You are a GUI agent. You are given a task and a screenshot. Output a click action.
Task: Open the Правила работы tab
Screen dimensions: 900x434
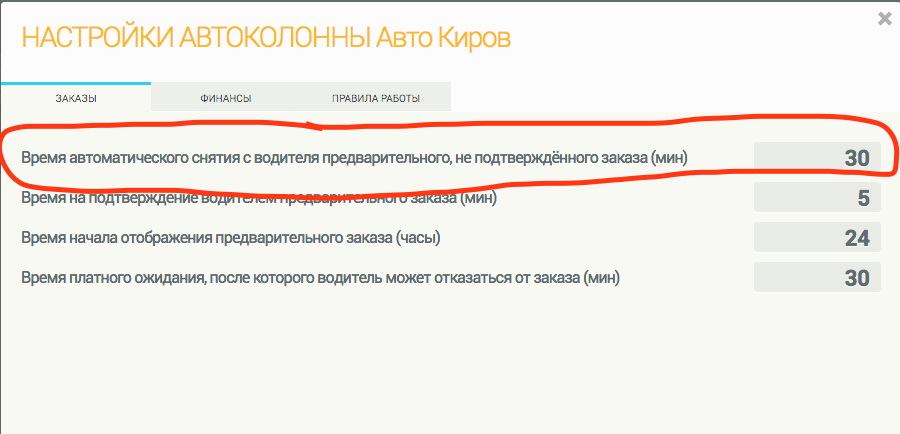375,98
